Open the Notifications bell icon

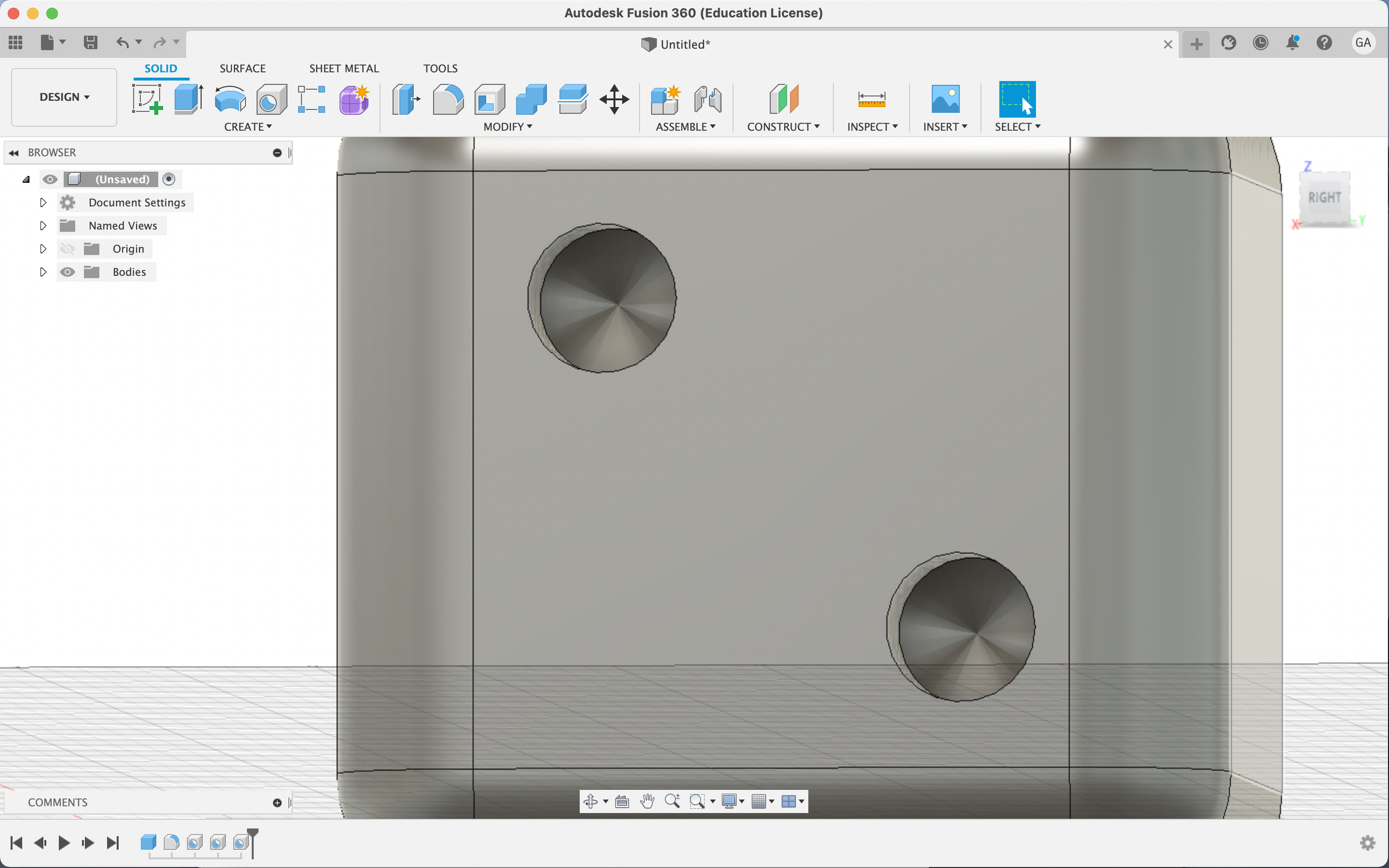1292,42
